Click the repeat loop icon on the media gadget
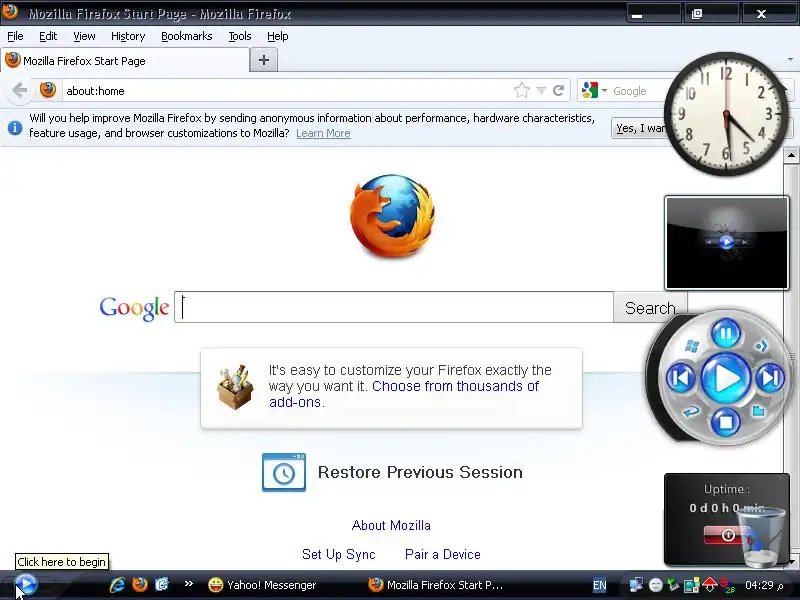 [x=692, y=411]
